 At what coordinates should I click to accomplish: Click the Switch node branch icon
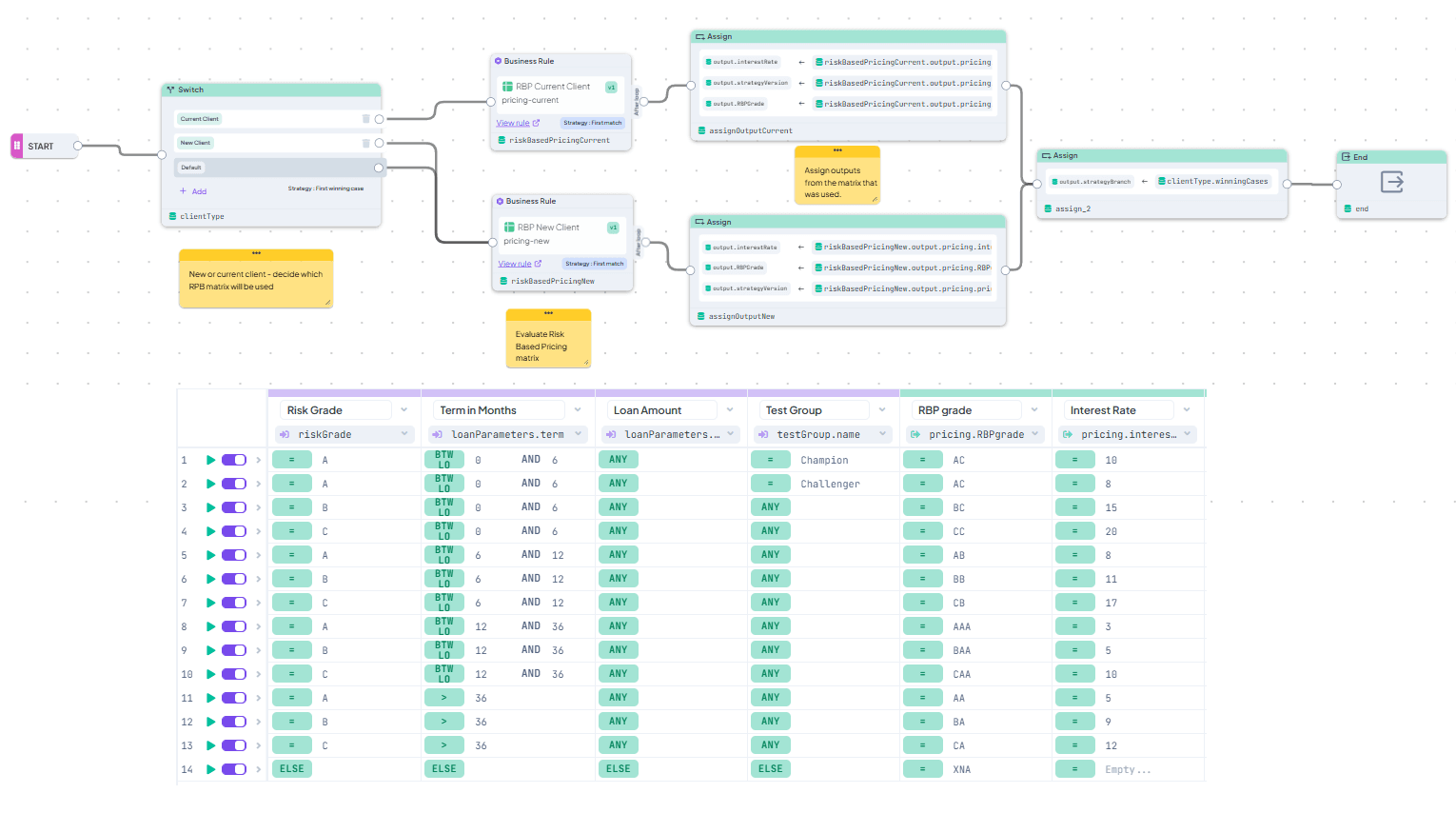coord(170,89)
